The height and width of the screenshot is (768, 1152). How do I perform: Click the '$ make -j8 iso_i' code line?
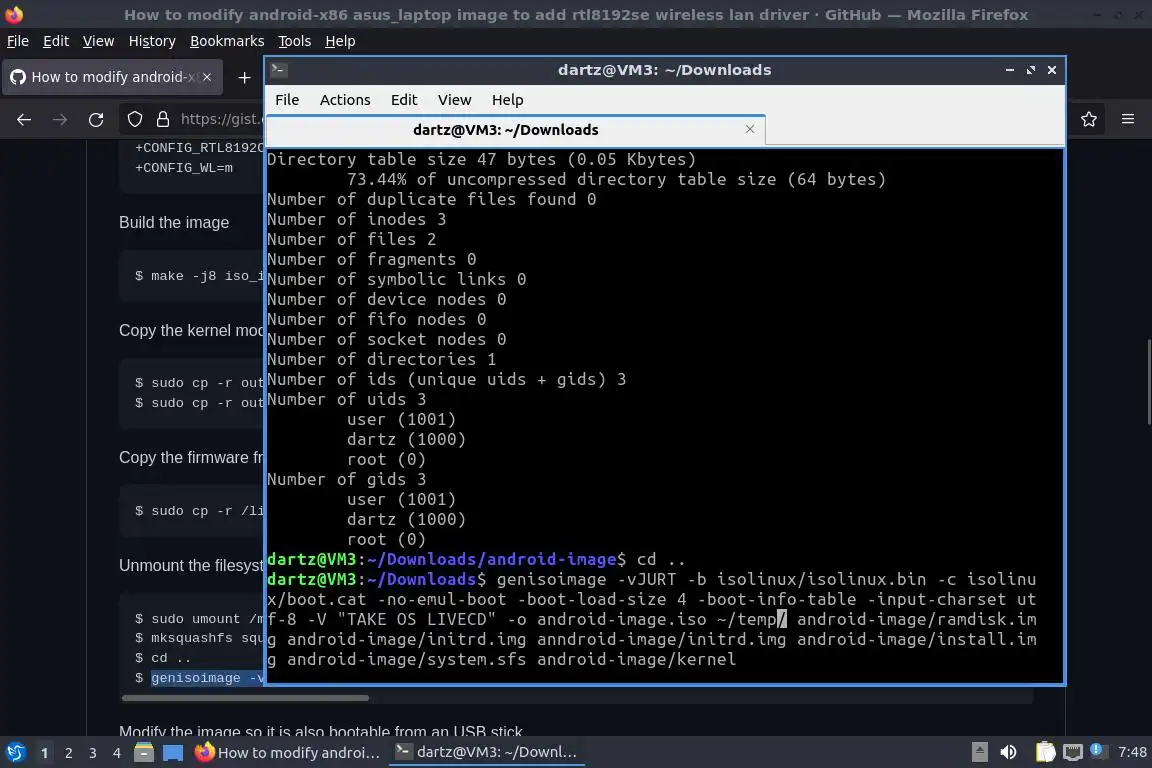click(x=199, y=276)
